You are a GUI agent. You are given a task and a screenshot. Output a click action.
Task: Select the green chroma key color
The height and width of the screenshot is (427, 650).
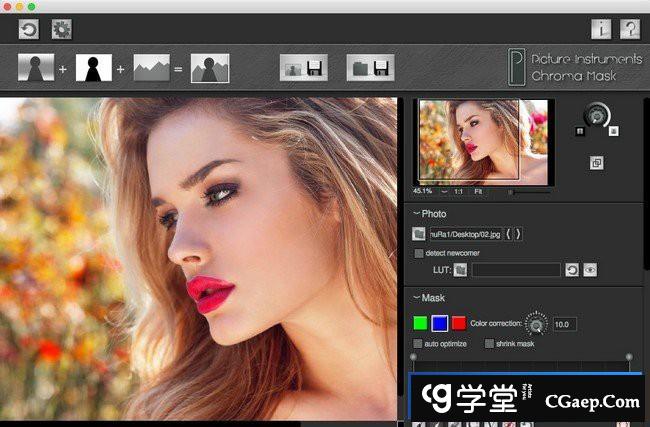[421, 323]
